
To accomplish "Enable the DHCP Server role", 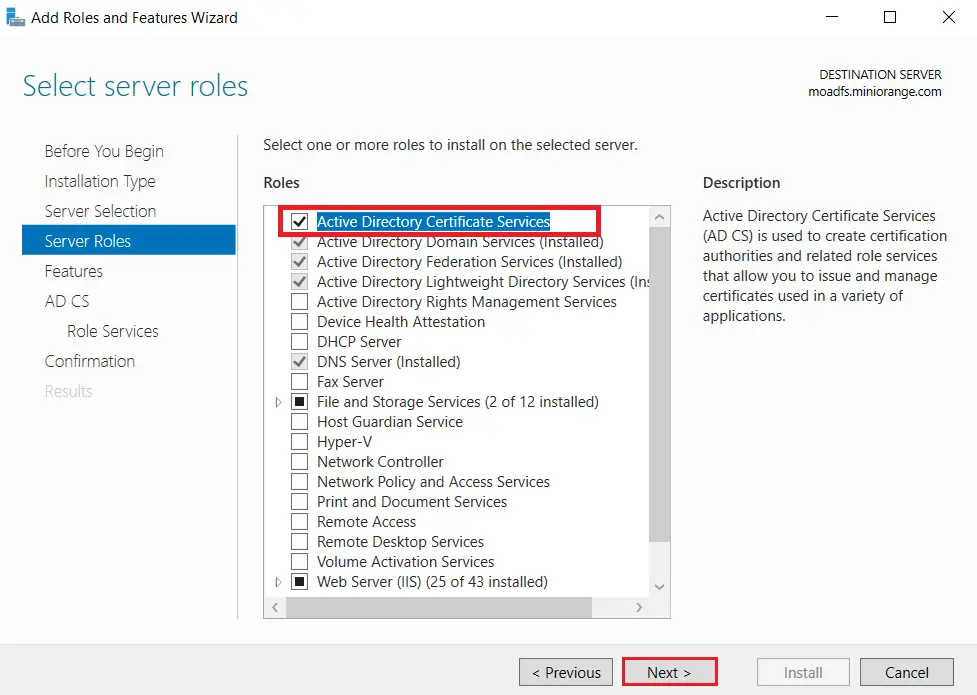I will (x=298, y=341).
